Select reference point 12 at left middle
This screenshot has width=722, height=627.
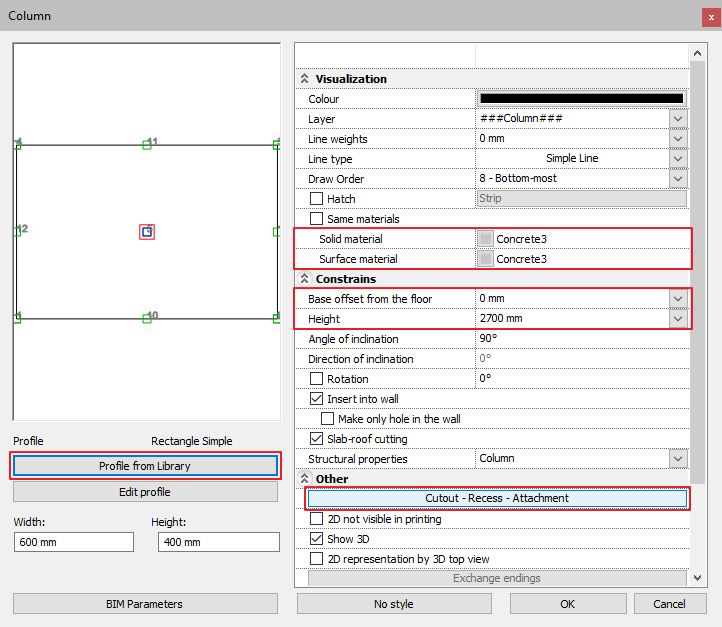pyautogui.click(x=17, y=231)
